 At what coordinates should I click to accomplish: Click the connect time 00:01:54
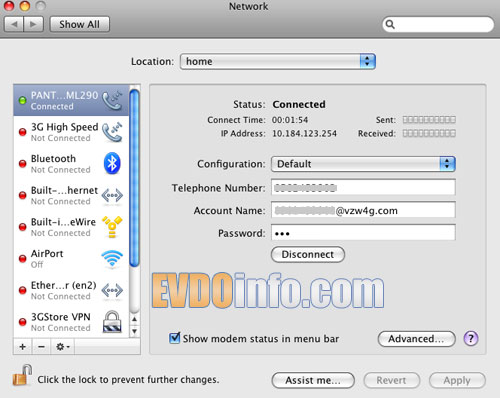click(x=290, y=120)
